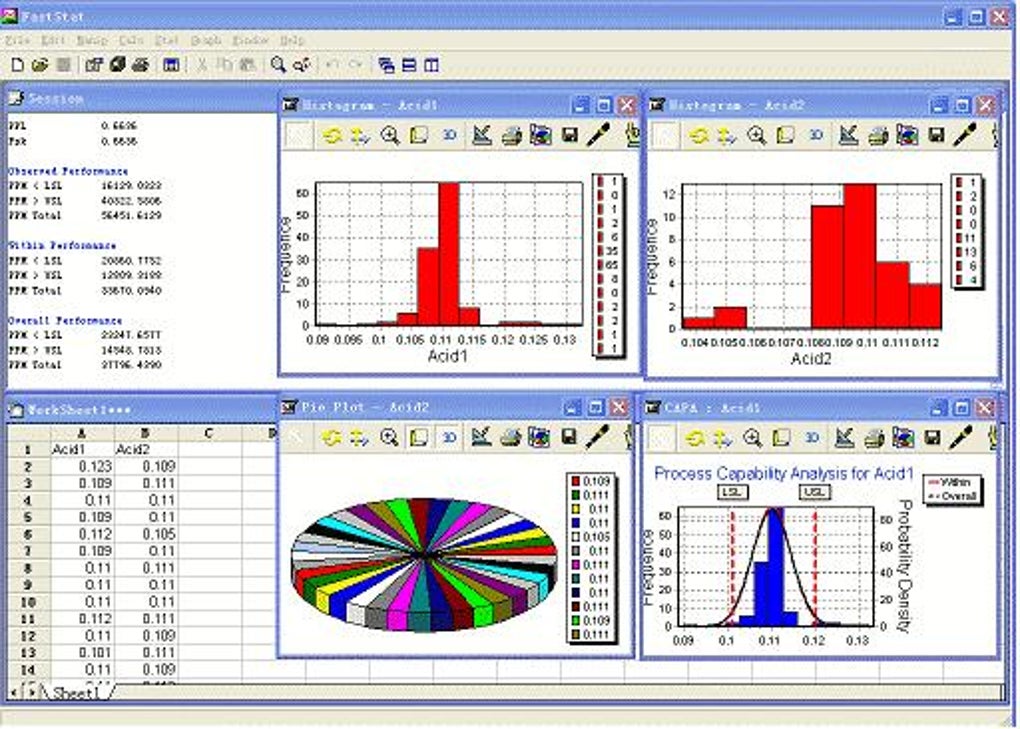Toggle 3D view in CAPA Acid1 window
The height and width of the screenshot is (729, 1020).
(x=812, y=438)
